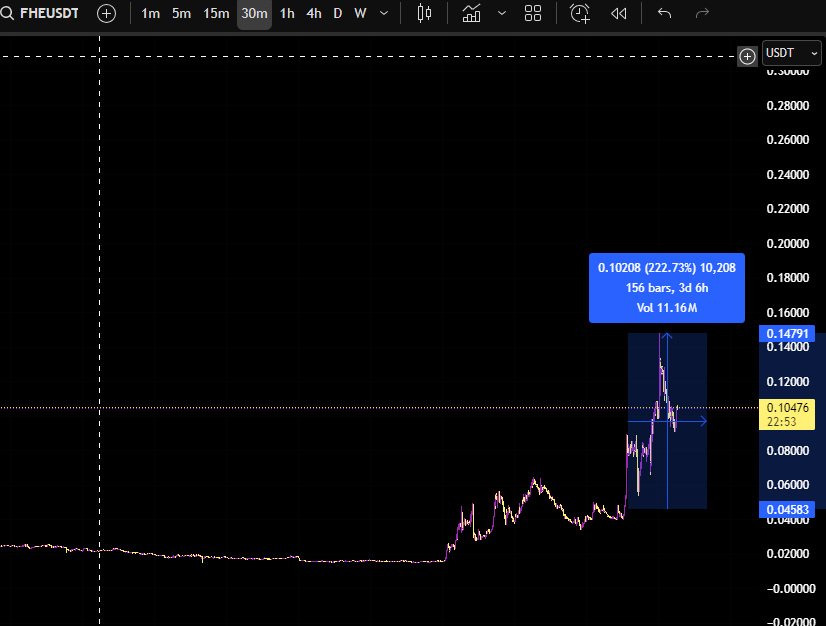Click the 0.08000 price scale value
The height and width of the screenshot is (626, 826).
(x=788, y=451)
